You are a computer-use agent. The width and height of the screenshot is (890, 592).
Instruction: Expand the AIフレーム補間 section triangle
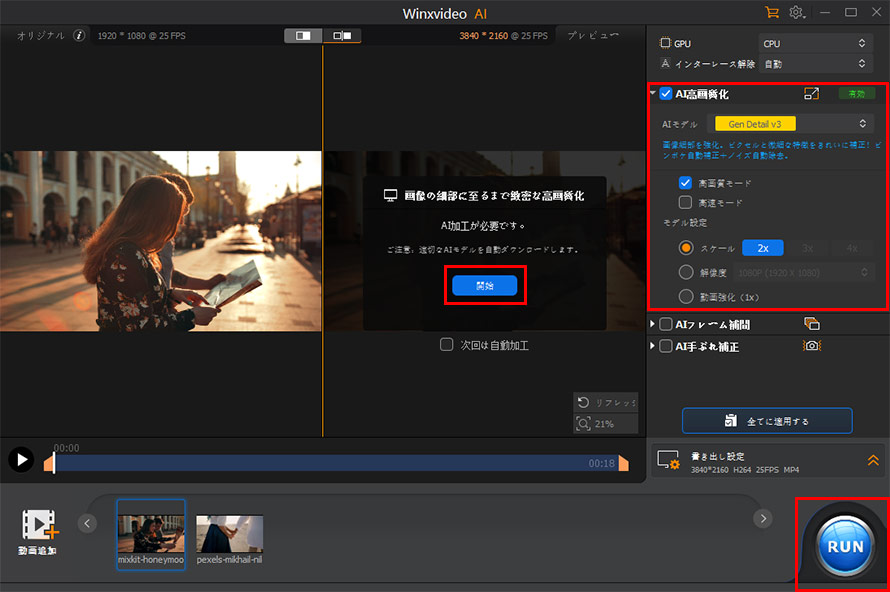(652, 324)
